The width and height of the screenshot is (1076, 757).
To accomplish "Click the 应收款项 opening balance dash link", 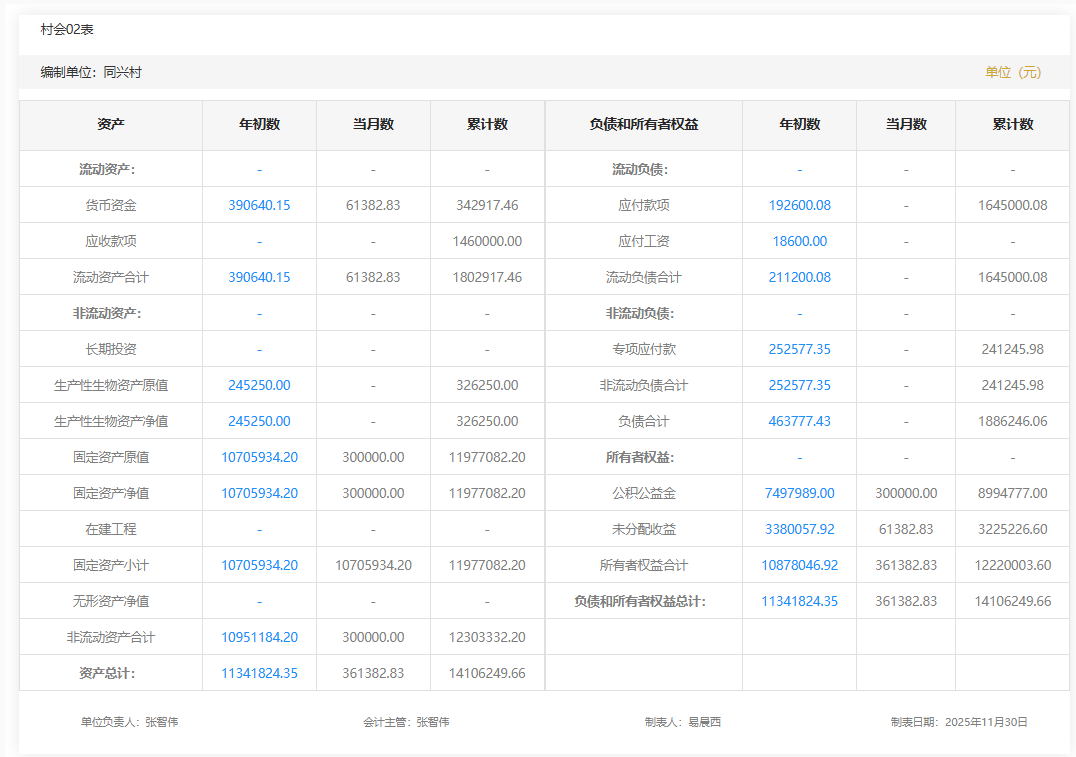I will point(259,241).
